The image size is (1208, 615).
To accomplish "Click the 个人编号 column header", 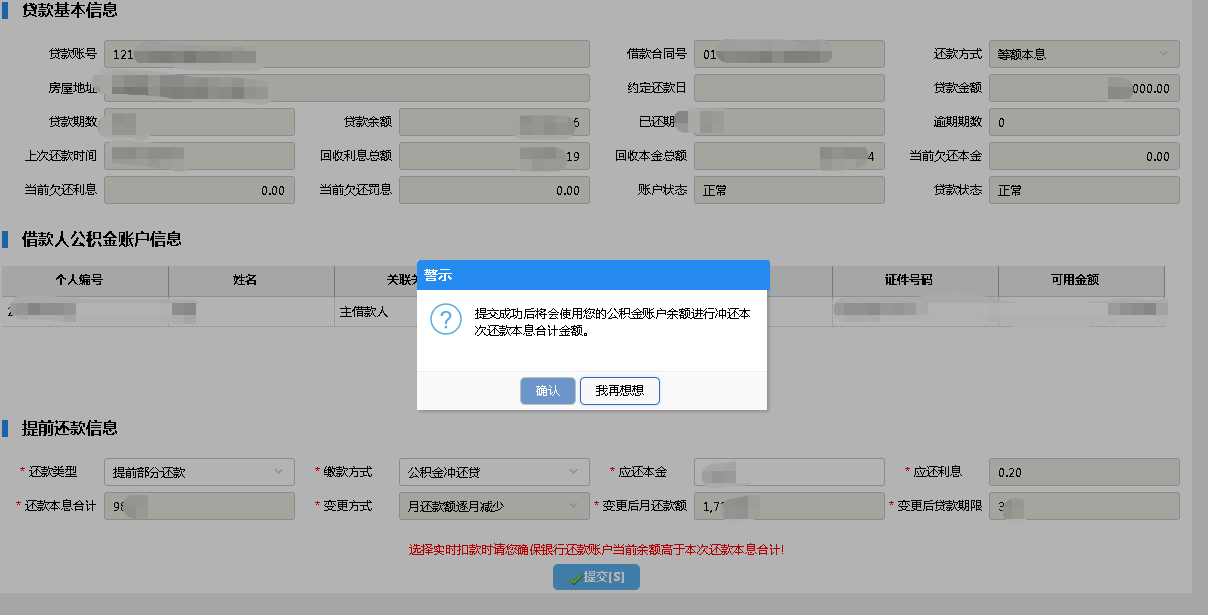I will [x=85, y=280].
